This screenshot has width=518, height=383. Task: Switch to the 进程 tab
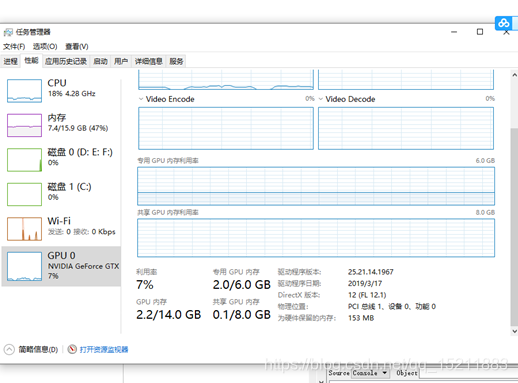pos(10,61)
